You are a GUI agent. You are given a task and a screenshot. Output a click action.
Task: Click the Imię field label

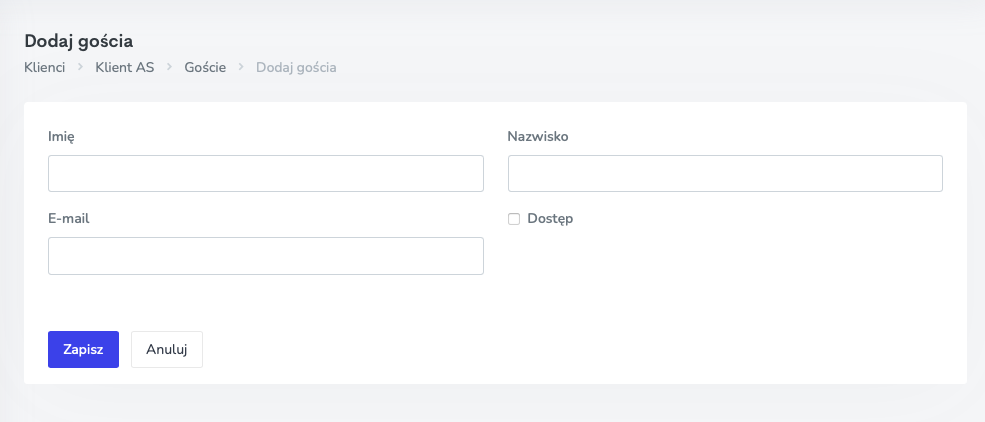(x=61, y=136)
